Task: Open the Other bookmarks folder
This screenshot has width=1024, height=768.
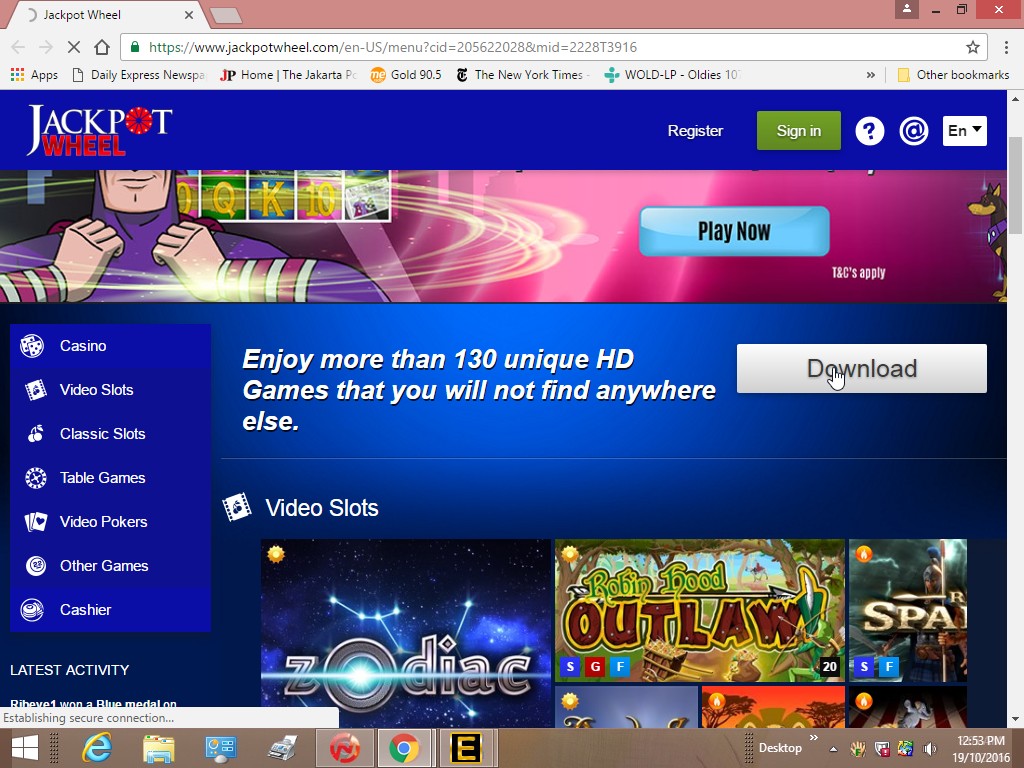Action: click(953, 74)
